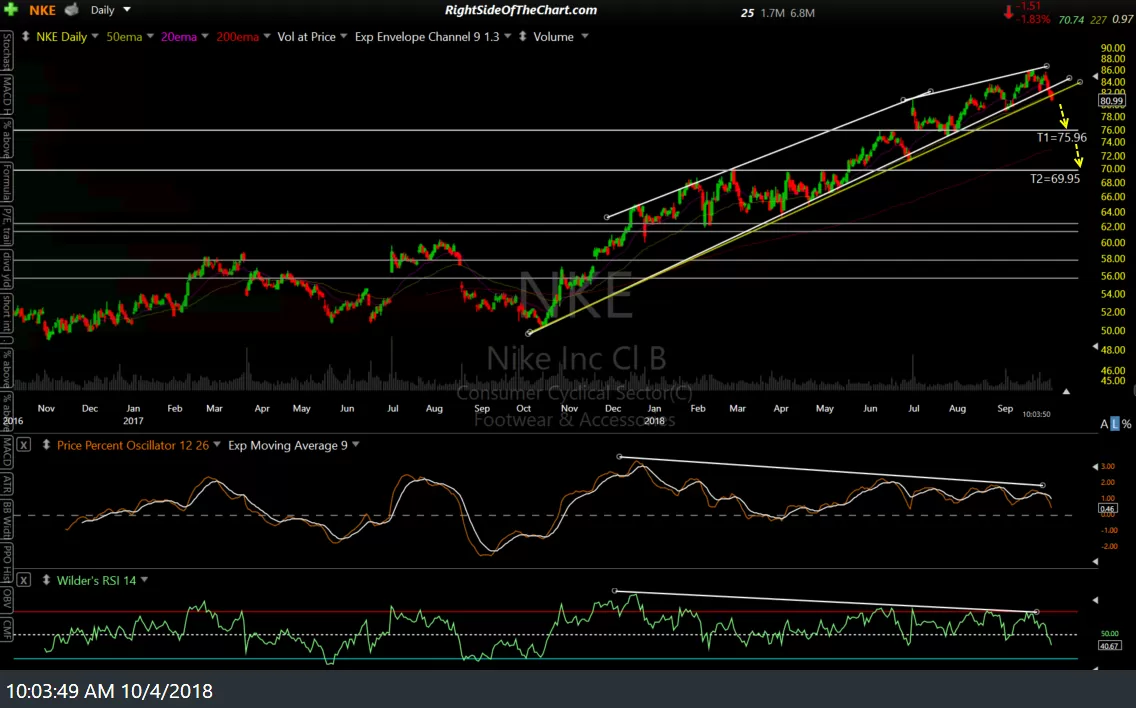Click the T1=75.96 target label
This screenshot has height=708, width=1136.
coord(1061,137)
